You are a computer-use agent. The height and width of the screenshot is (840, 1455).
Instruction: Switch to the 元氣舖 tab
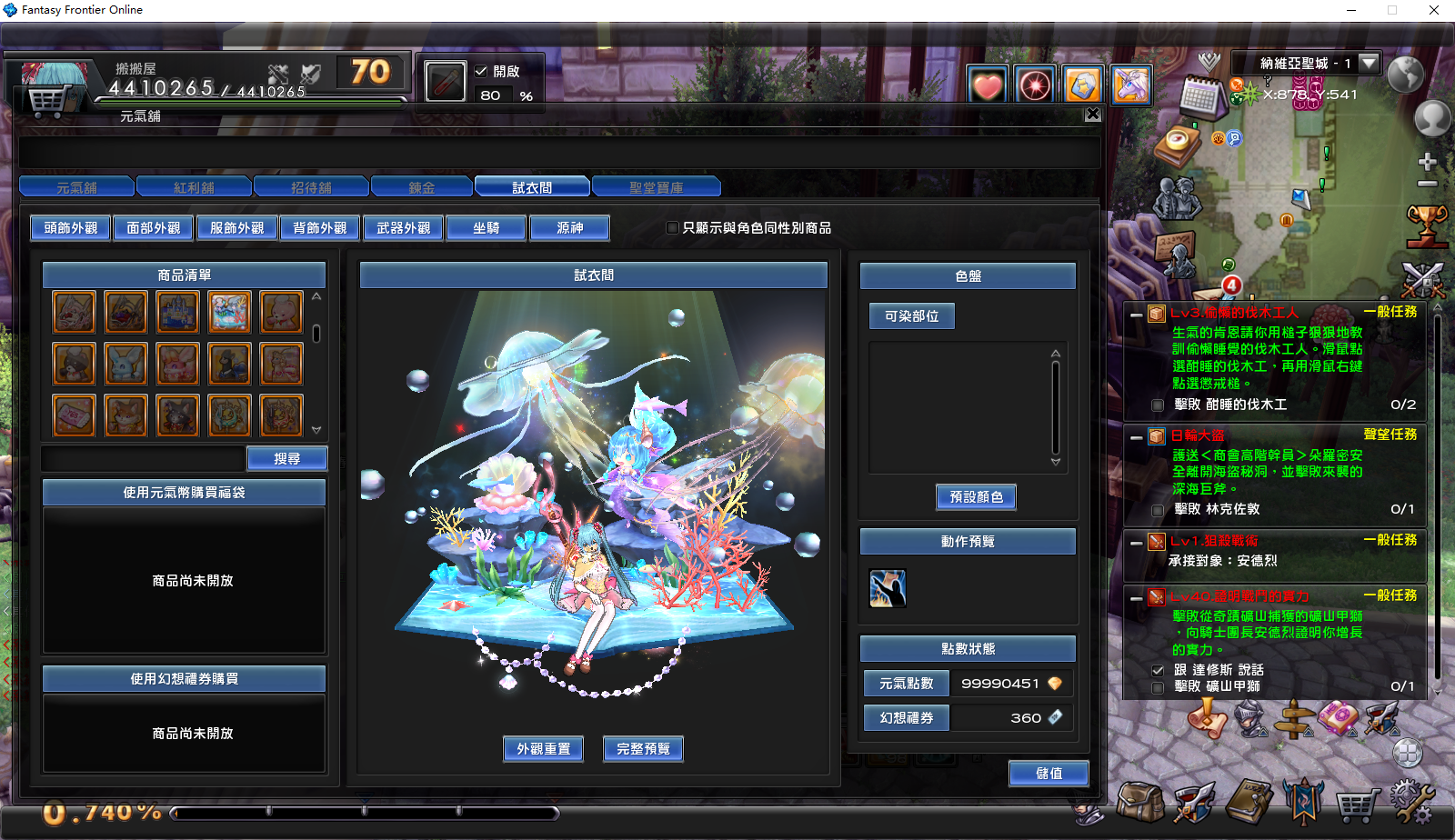point(77,187)
